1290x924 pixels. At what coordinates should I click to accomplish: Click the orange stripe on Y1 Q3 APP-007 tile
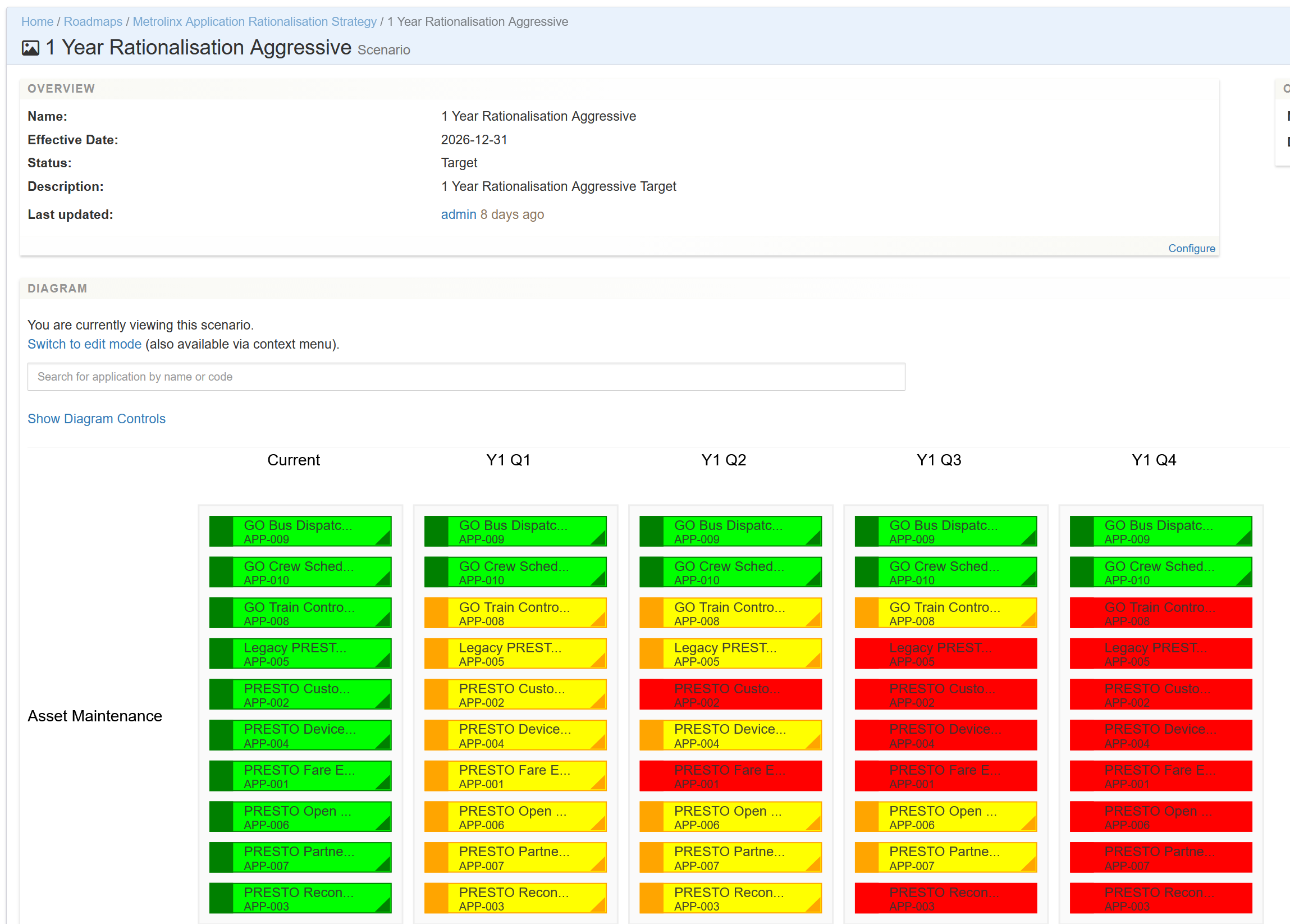pos(867,857)
